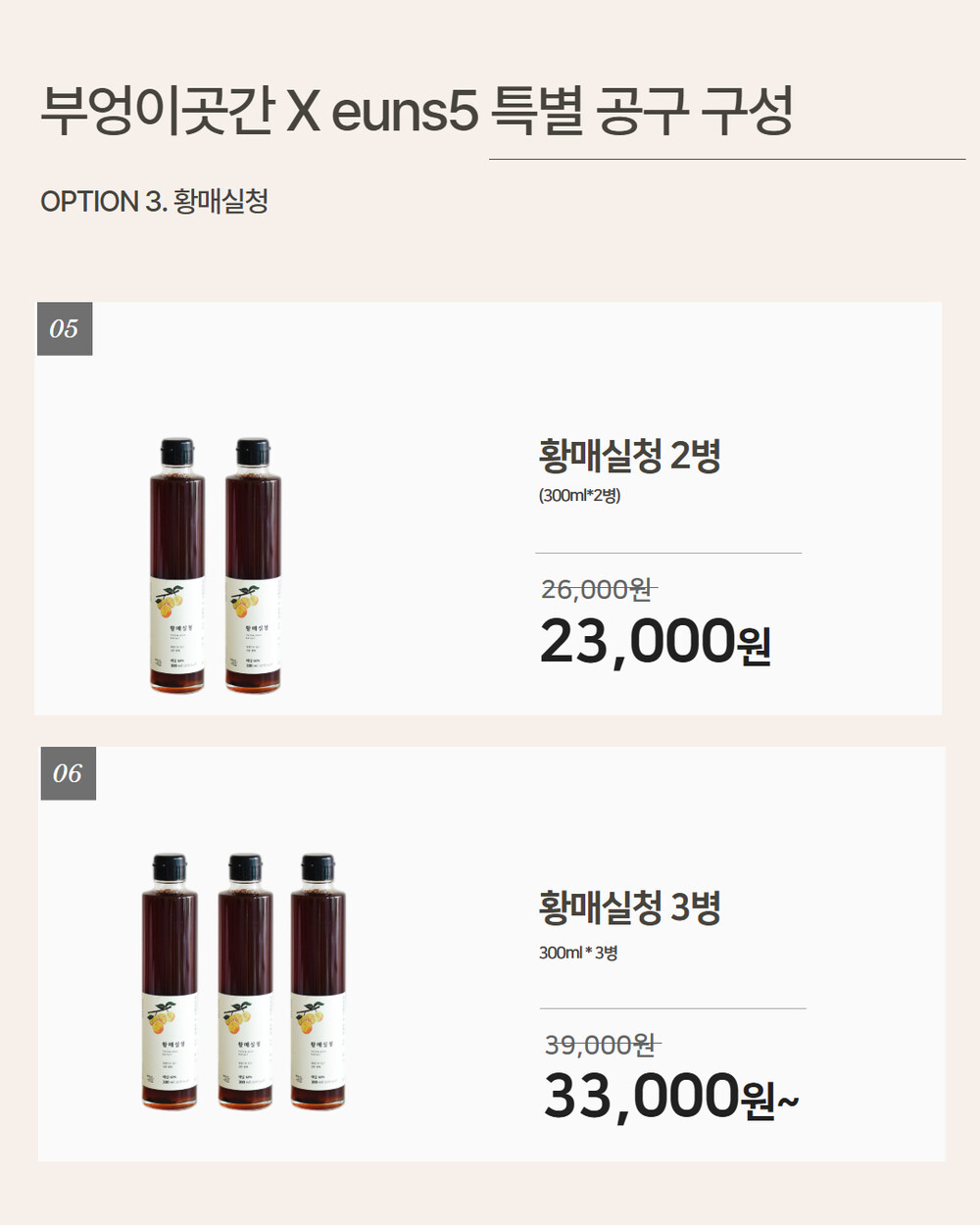
Task: Click the 06 option number badge
Action: tap(68, 773)
